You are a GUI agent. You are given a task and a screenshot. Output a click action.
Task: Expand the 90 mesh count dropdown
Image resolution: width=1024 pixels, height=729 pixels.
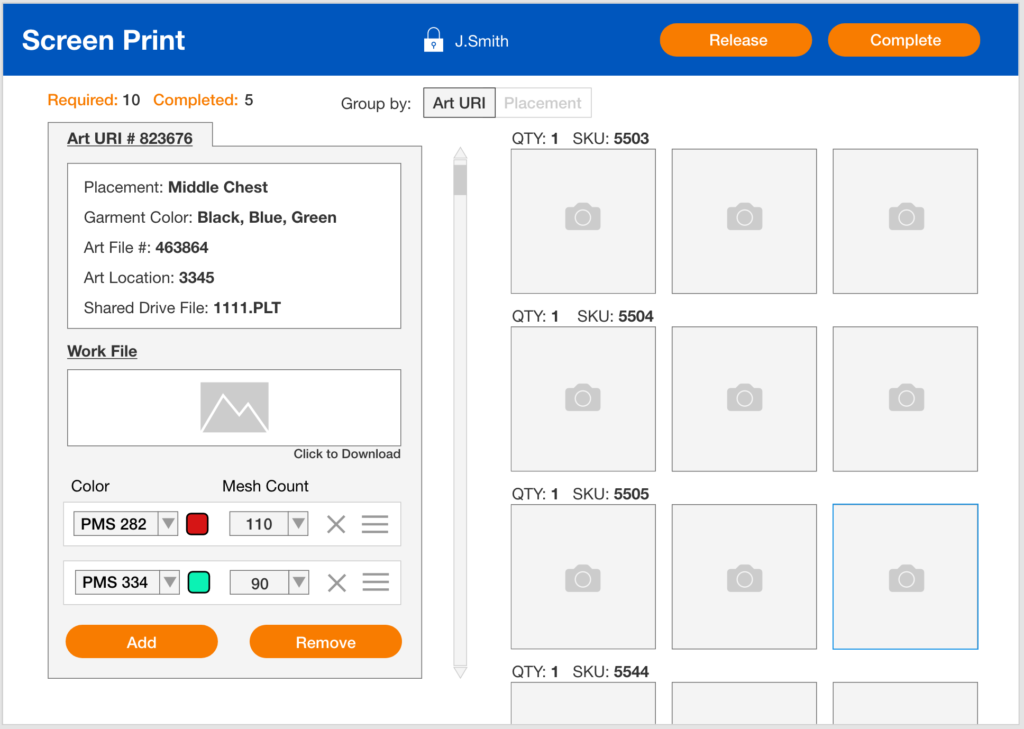pyautogui.click(x=298, y=583)
